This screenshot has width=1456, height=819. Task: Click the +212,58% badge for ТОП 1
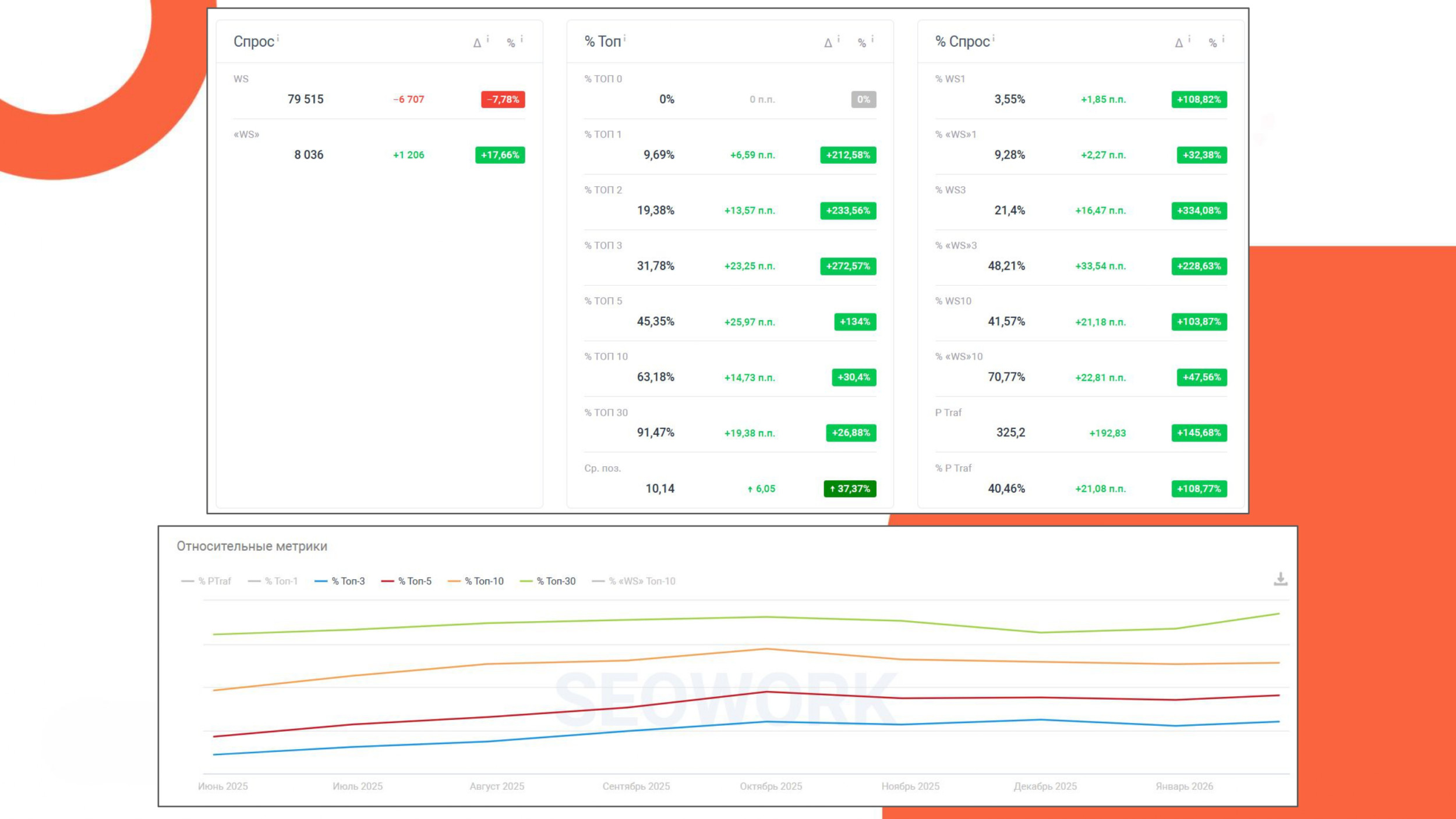[848, 155]
